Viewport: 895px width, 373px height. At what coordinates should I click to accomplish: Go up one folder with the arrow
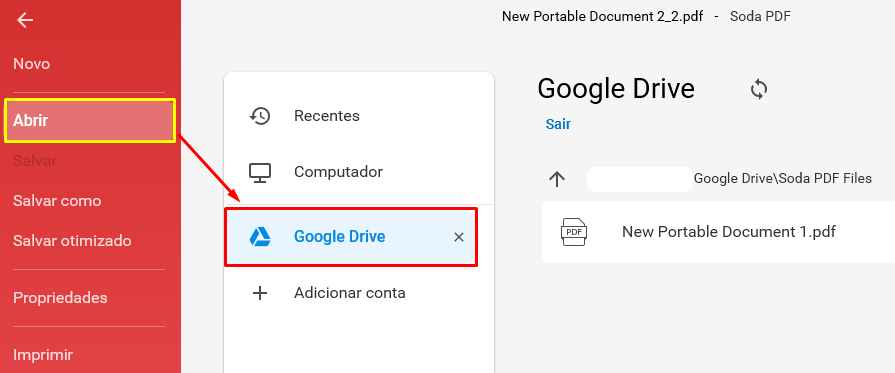click(x=557, y=179)
